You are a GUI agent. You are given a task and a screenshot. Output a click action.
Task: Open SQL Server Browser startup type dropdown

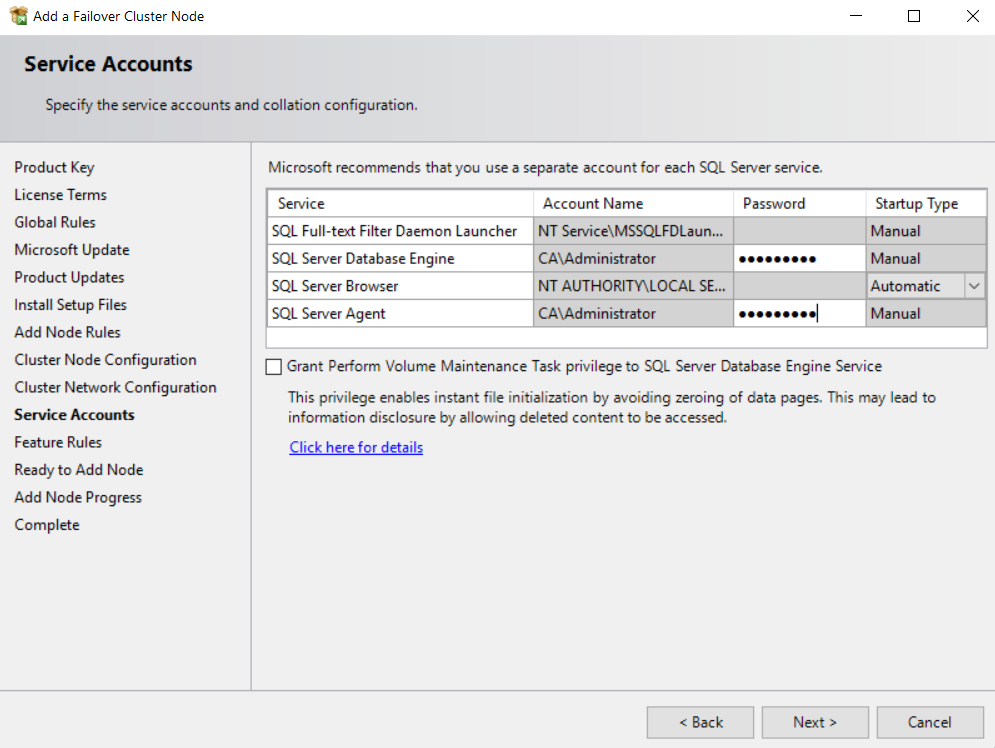pyautogui.click(x=974, y=286)
